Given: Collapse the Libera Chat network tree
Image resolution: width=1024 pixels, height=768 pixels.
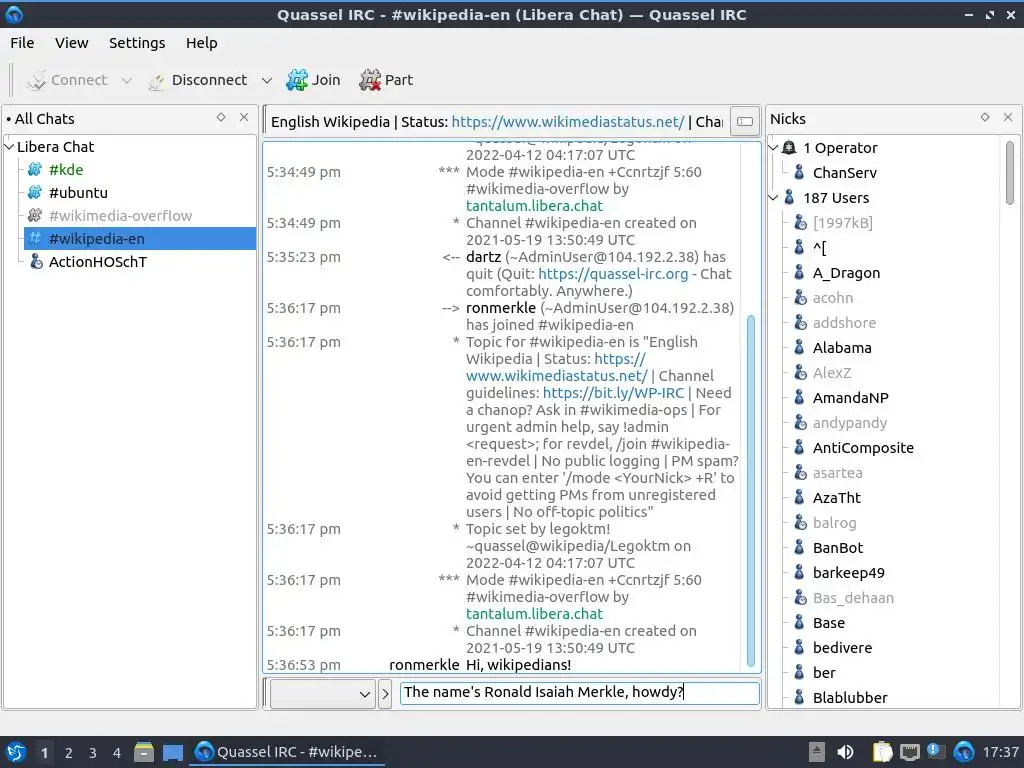Looking at the screenshot, I should 9,147.
